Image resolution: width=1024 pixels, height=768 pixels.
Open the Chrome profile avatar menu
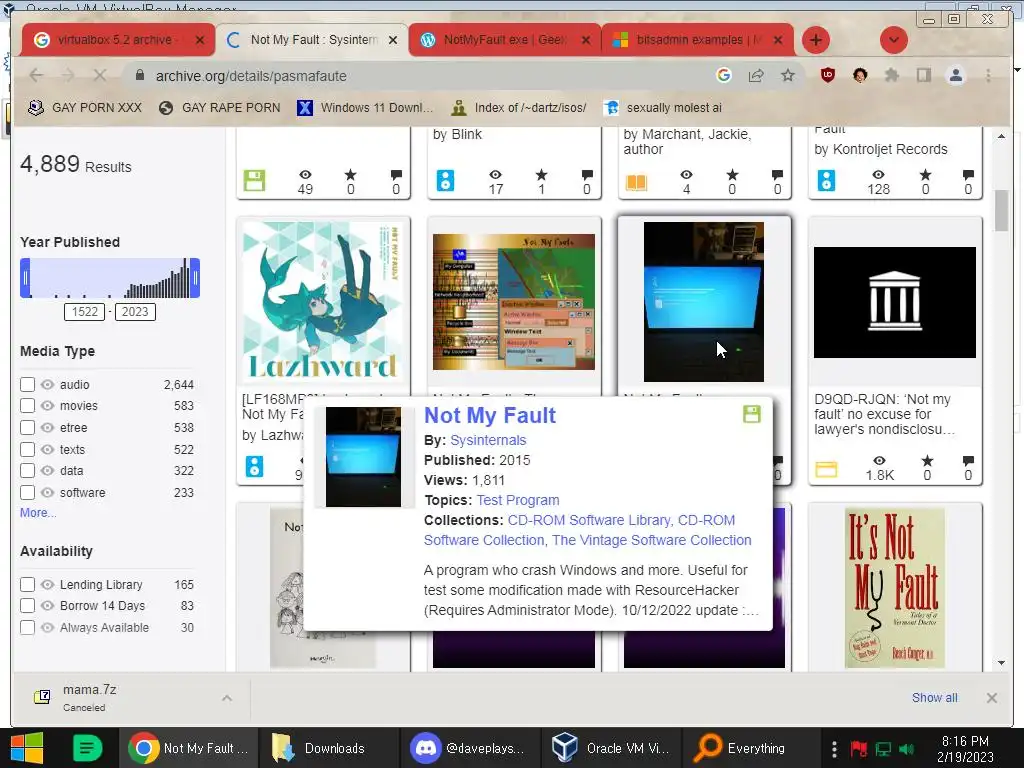point(955,76)
